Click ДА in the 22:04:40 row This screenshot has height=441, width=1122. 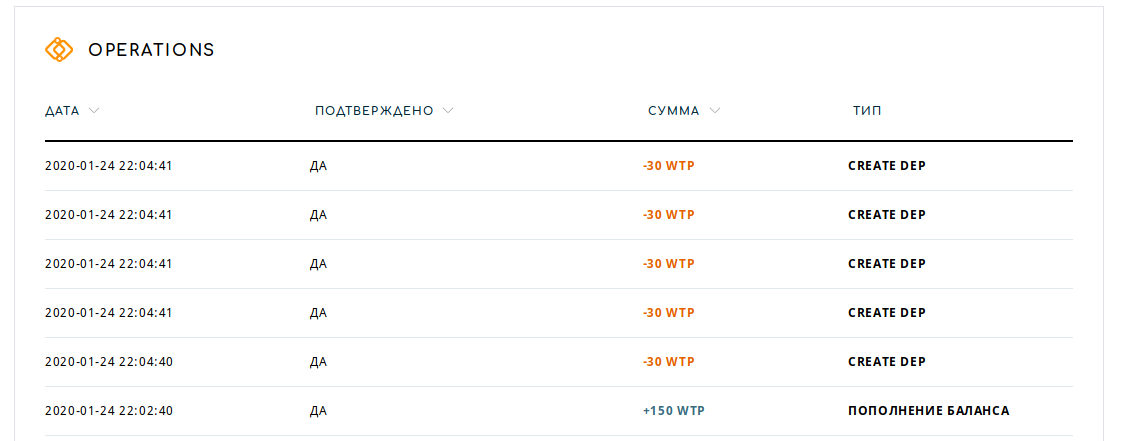[x=318, y=363]
